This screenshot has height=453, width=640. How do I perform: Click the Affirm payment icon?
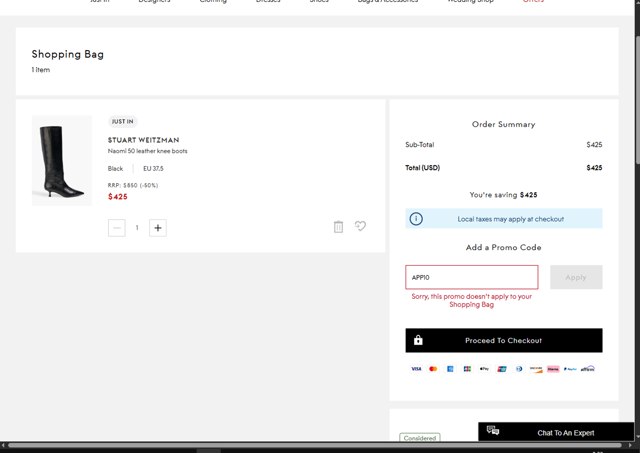pyautogui.click(x=588, y=369)
